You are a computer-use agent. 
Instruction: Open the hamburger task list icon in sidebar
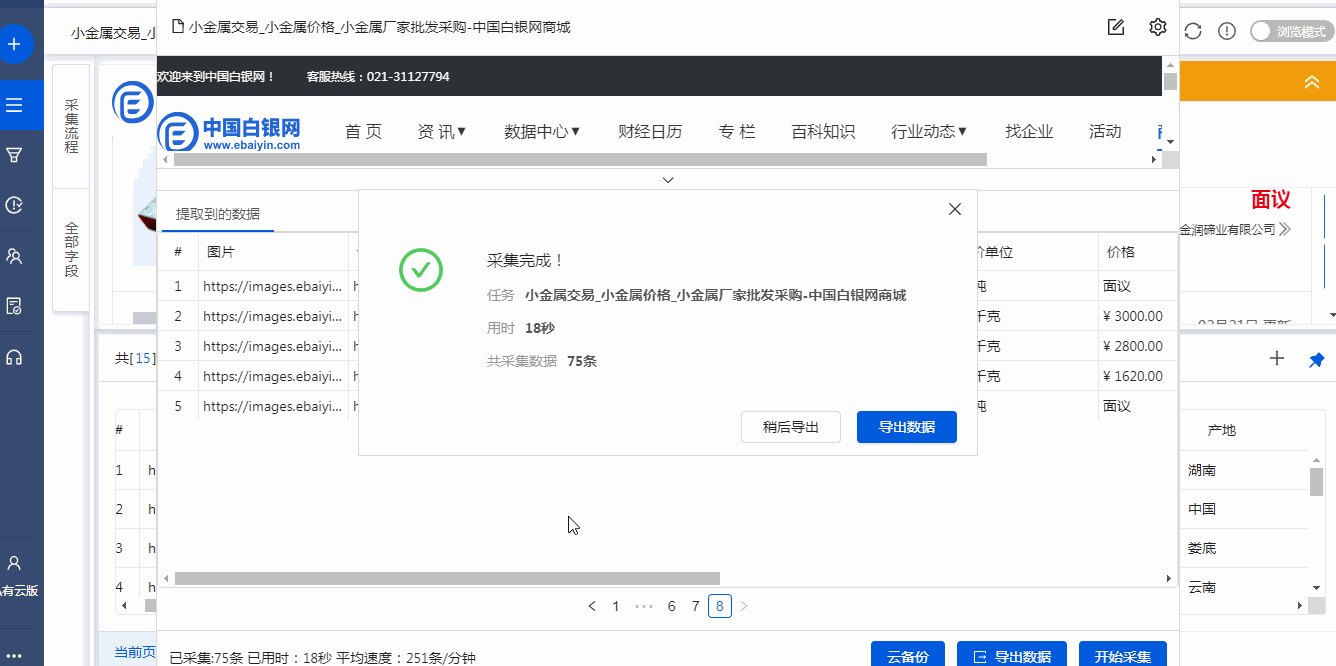click(14, 104)
